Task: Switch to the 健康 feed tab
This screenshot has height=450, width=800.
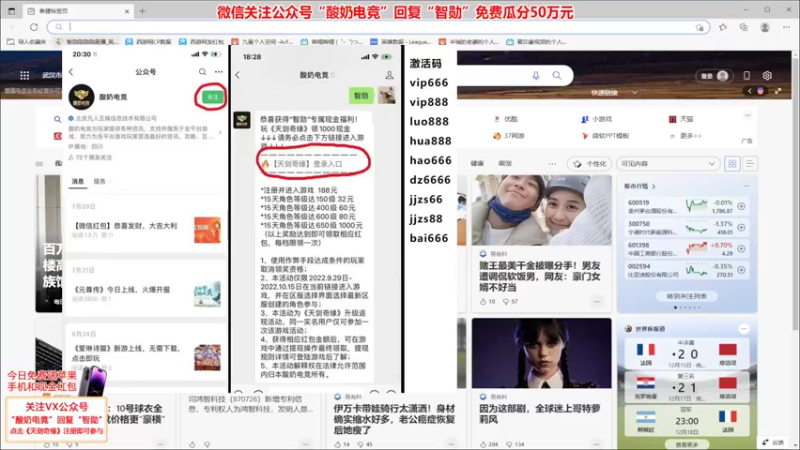Action: (477, 163)
